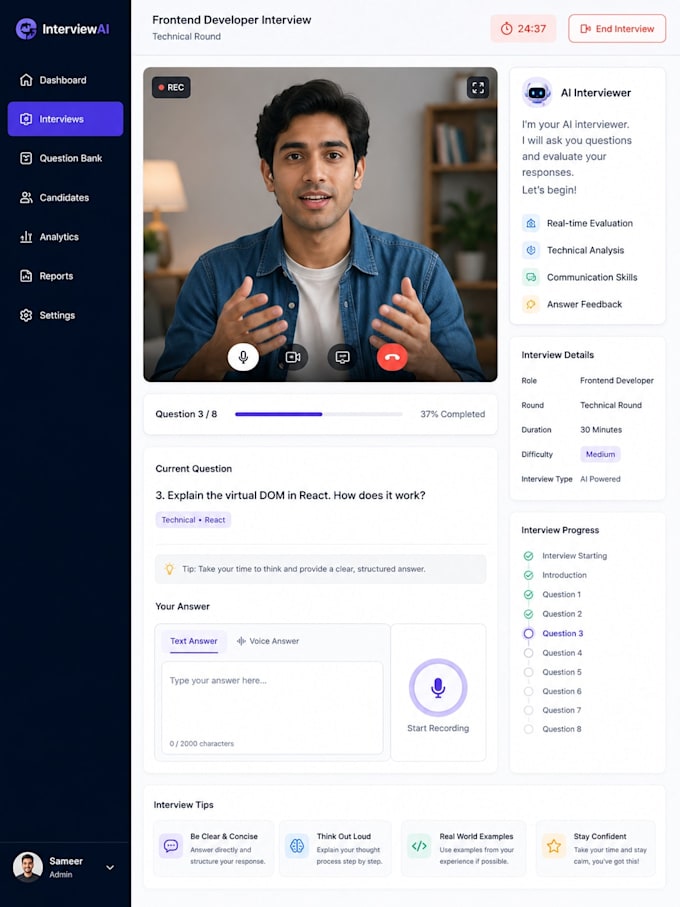The height and width of the screenshot is (907, 680).
Task: Select the Introduction progress step
Action: [555, 575]
